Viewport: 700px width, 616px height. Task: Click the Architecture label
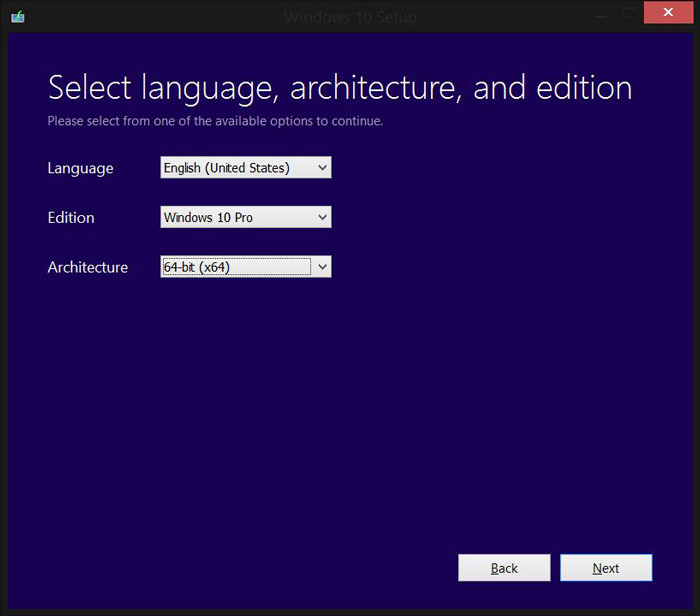pyautogui.click(x=88, y=267)
